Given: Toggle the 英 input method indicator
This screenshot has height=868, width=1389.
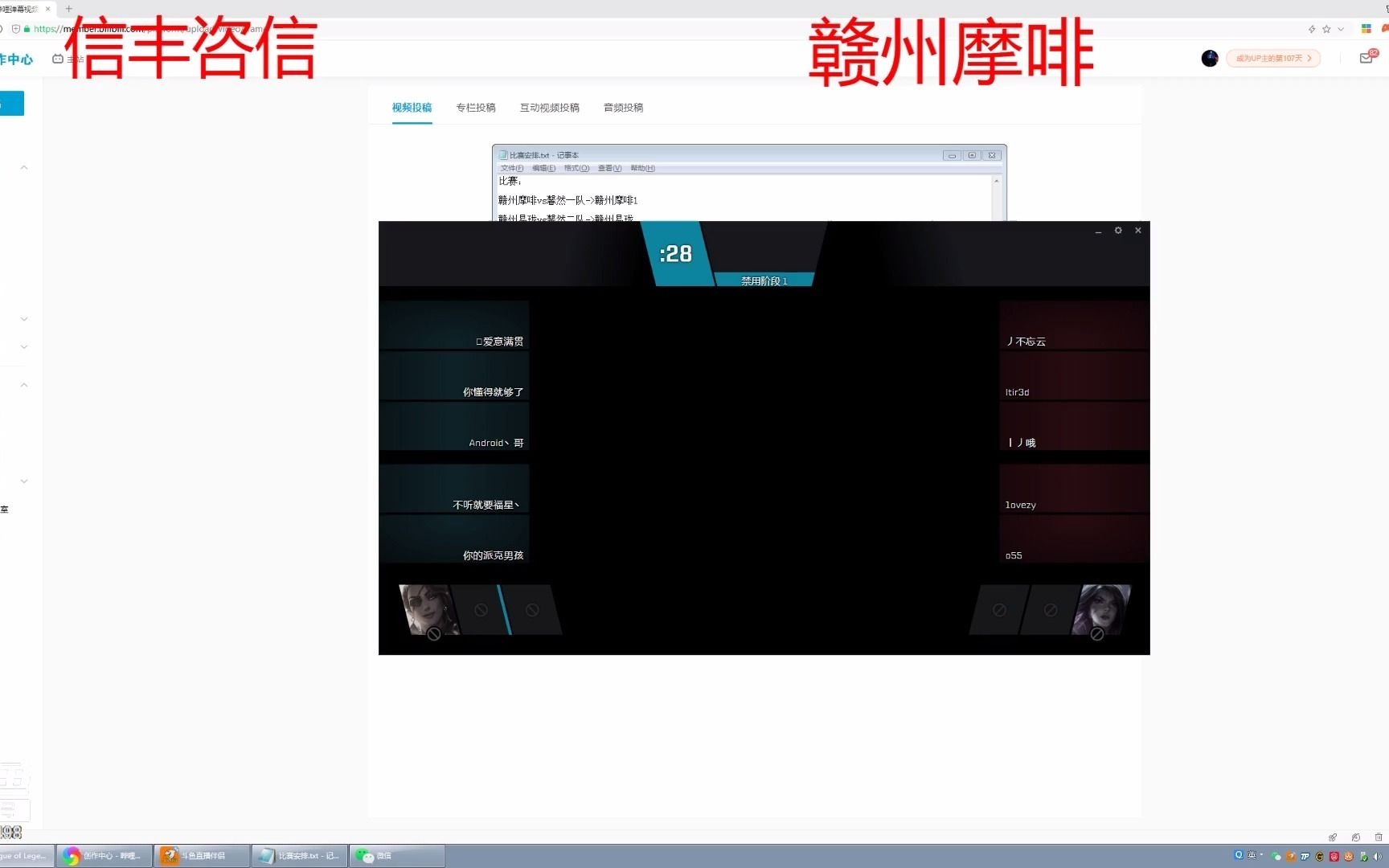Looking at the screenshot, I should tap(1252, 855).
